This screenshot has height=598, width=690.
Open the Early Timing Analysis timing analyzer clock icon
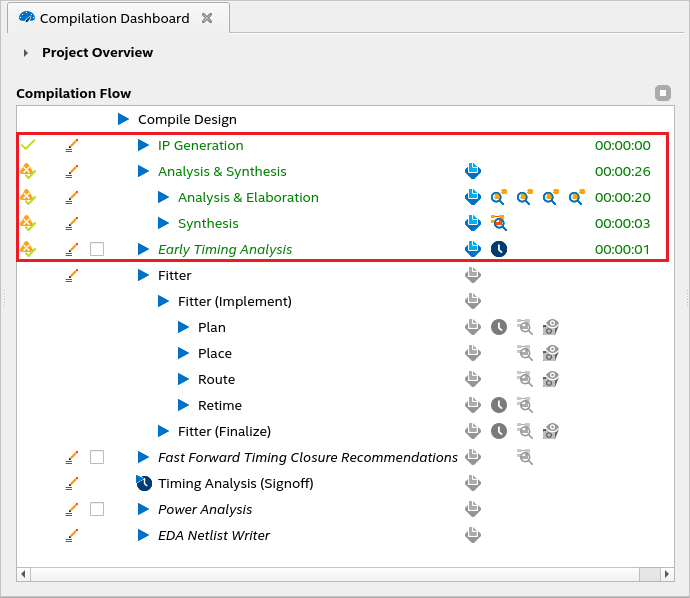499,249
